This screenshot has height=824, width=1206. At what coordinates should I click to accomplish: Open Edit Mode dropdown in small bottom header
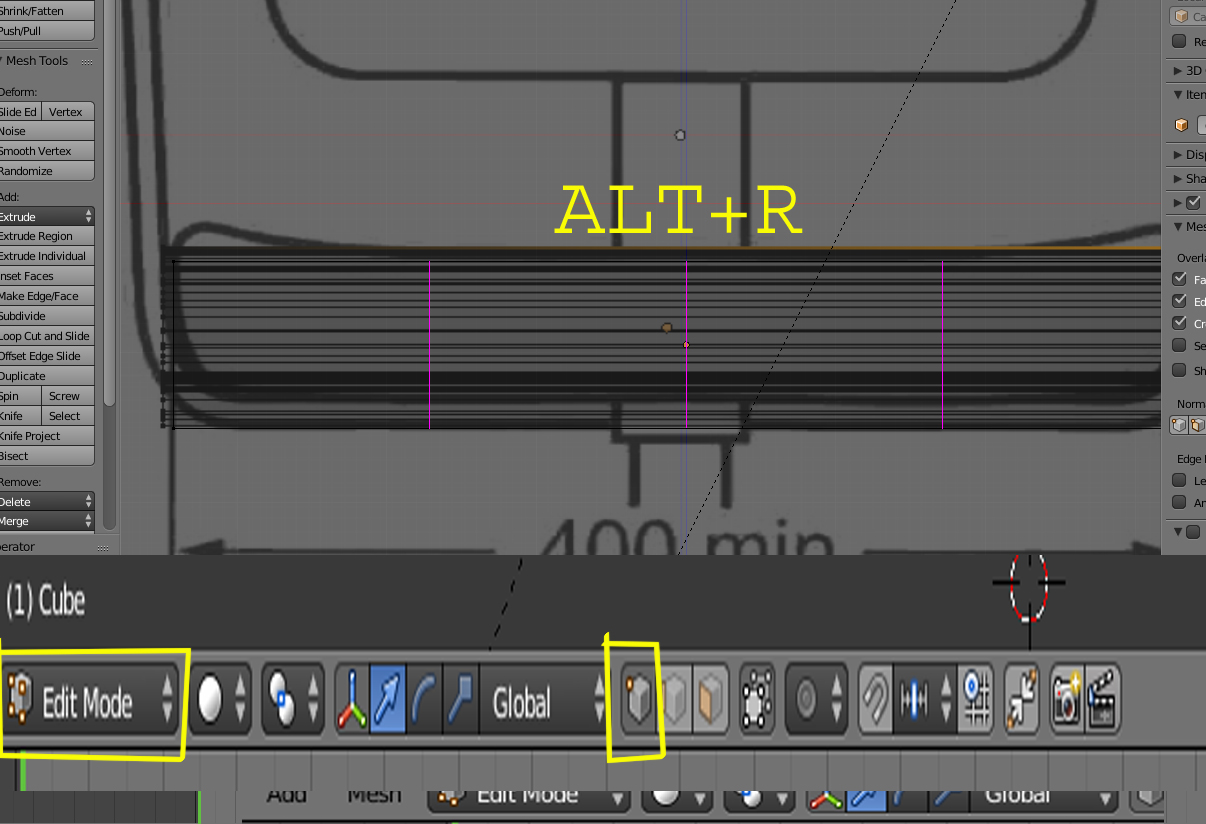coord(530,798)
